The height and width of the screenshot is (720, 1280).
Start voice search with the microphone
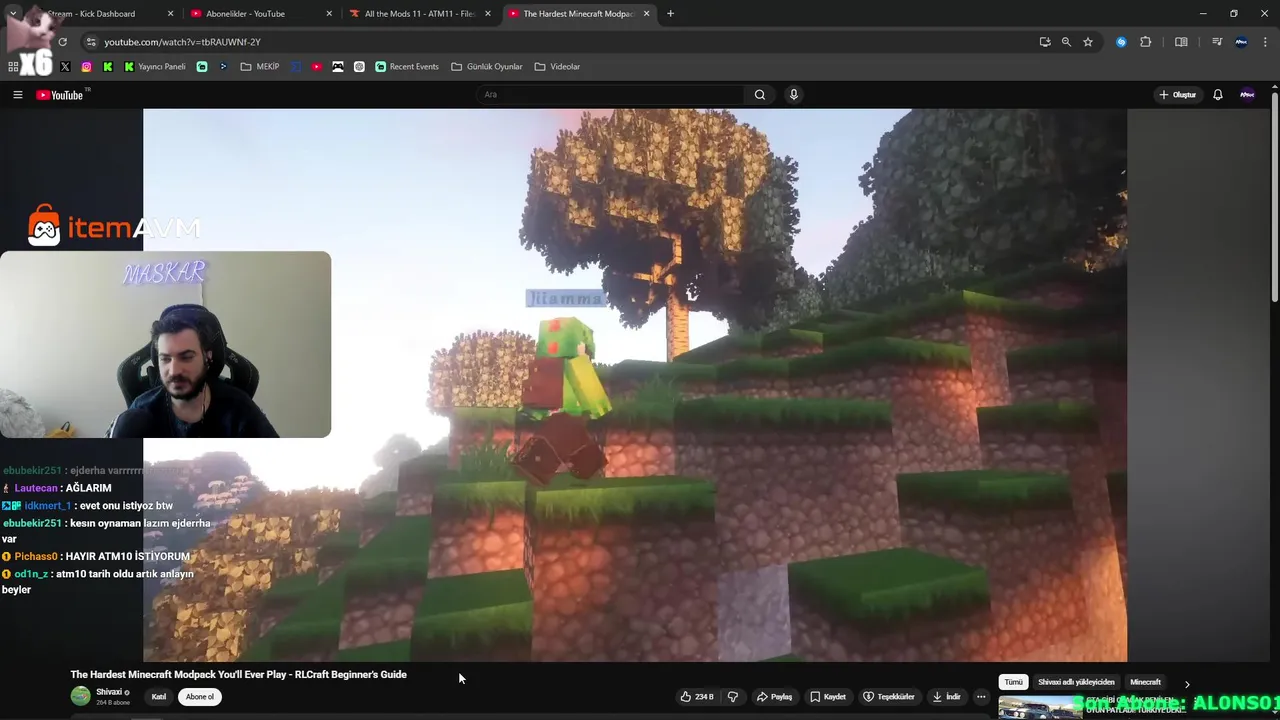click(x=794, y=95)
